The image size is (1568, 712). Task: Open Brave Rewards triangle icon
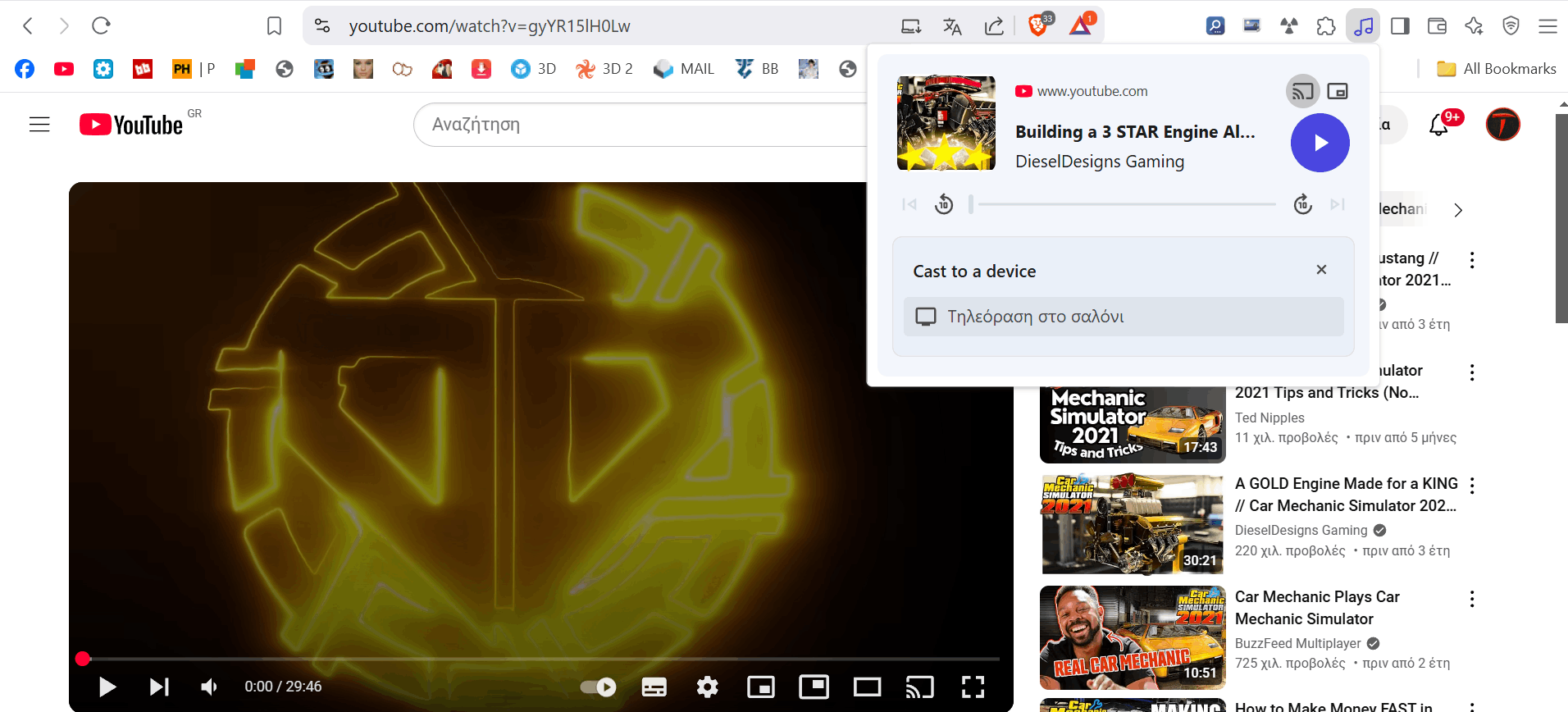click(1082, 25)
